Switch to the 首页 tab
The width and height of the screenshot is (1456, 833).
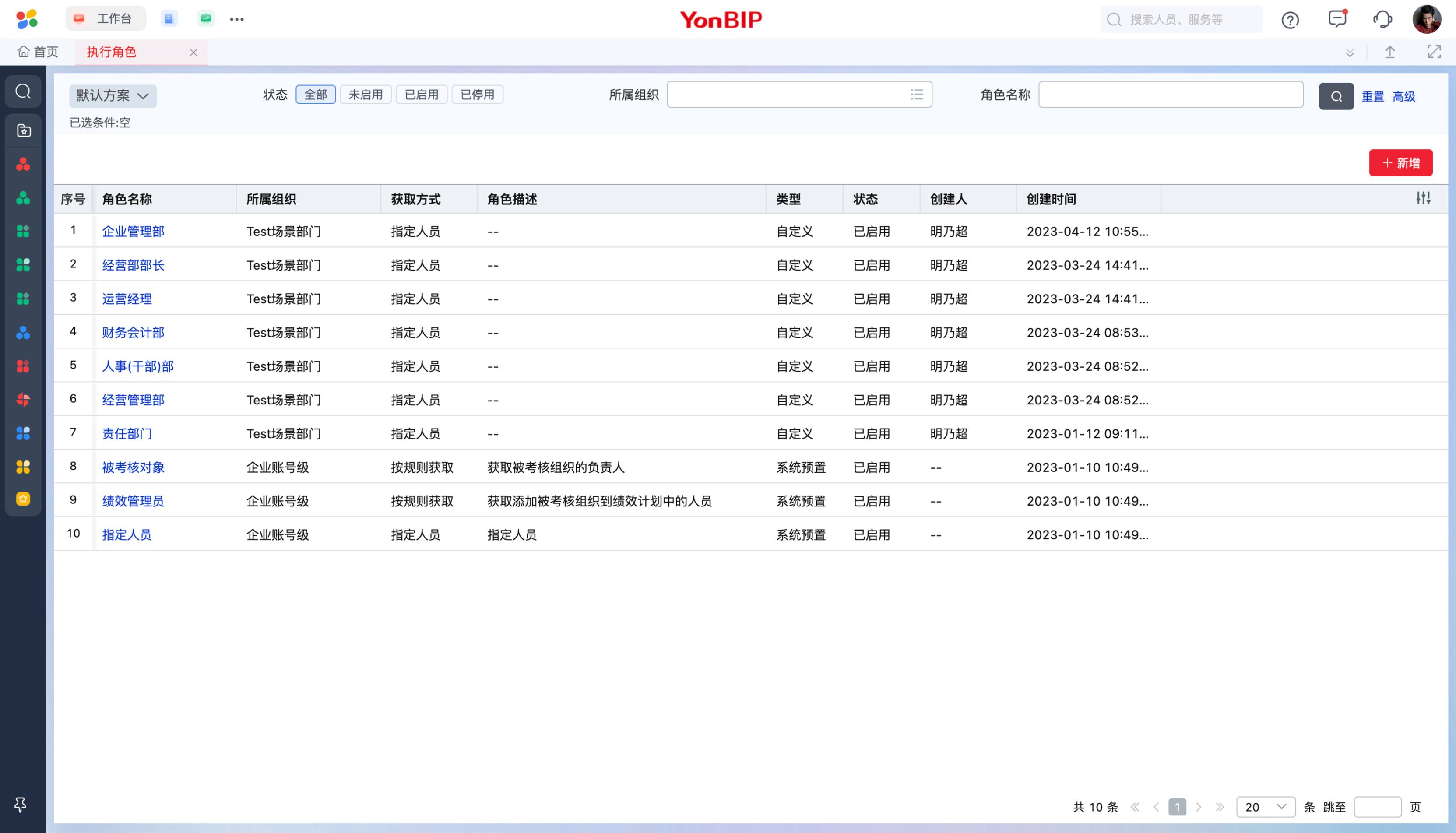coord(38,52)
